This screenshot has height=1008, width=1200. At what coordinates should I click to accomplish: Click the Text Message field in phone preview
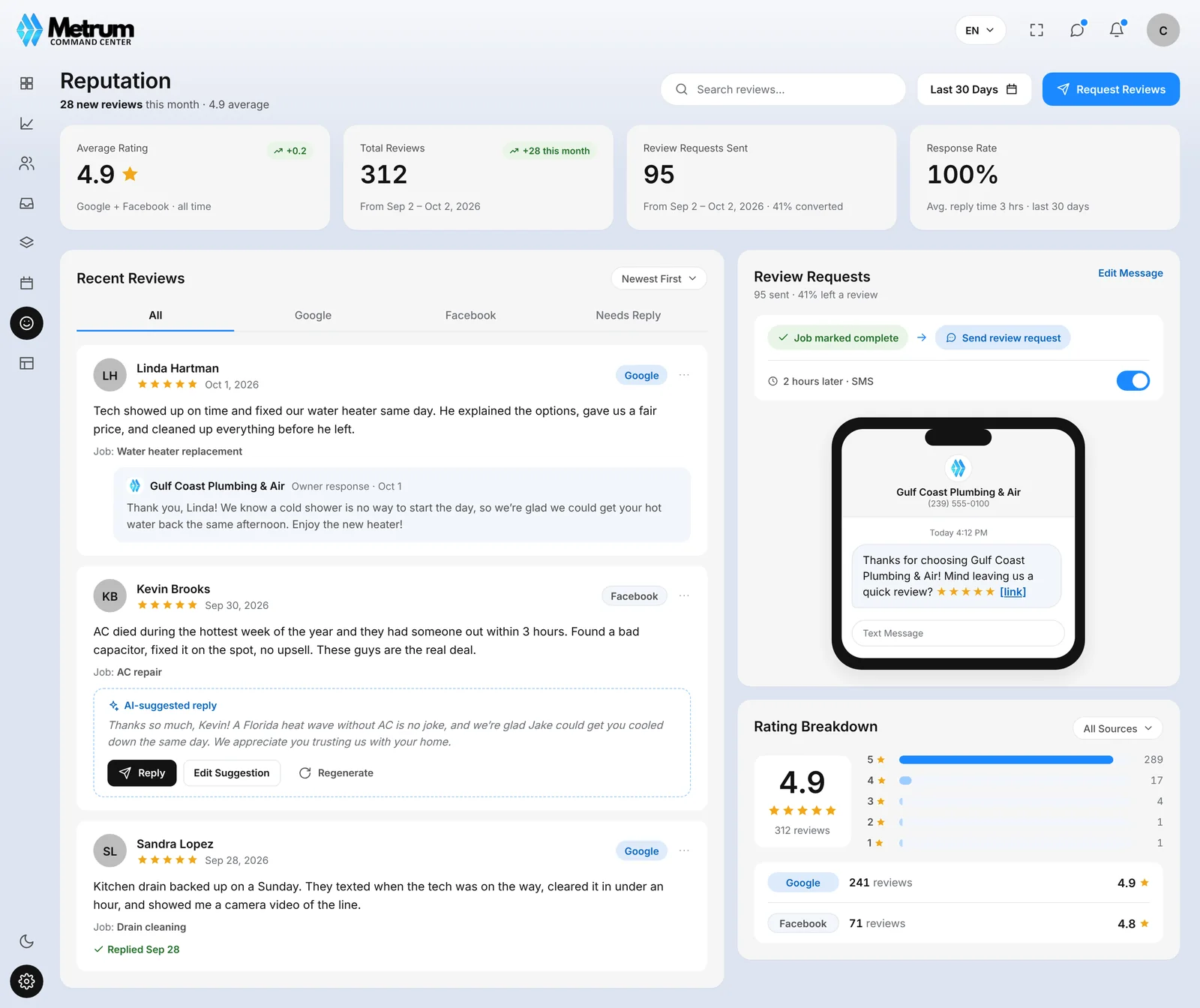tap(958, 633)
